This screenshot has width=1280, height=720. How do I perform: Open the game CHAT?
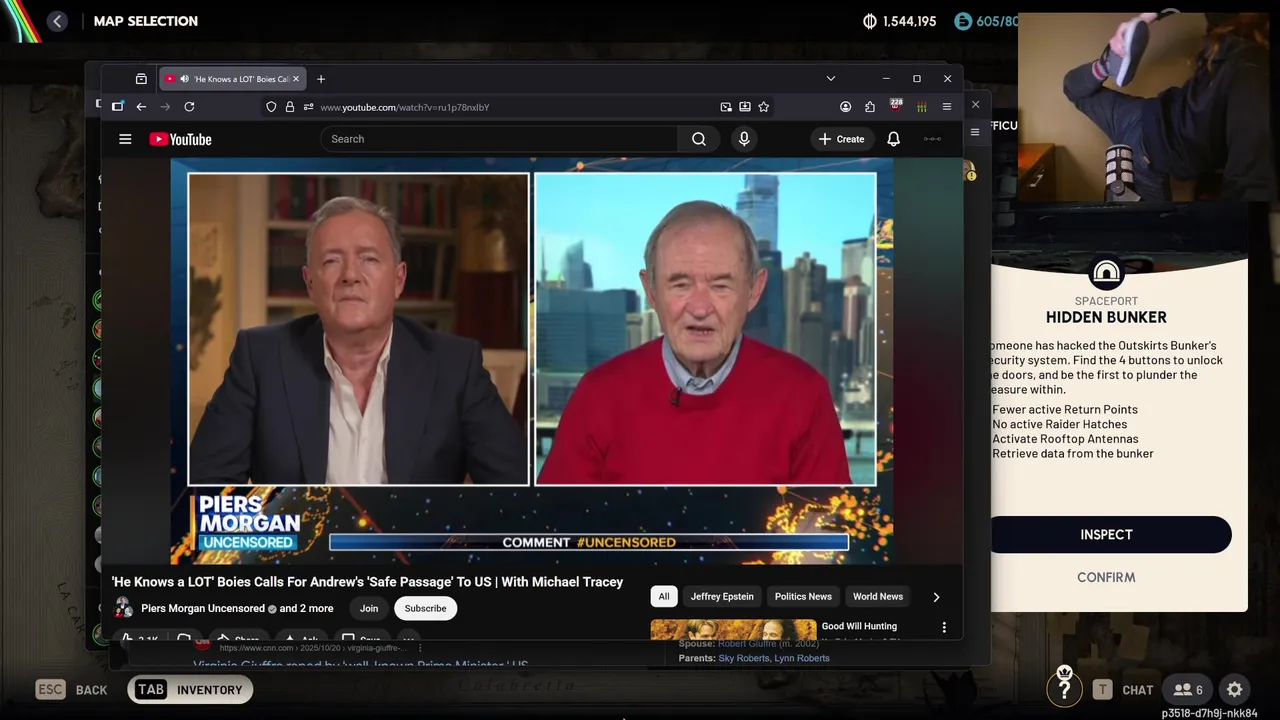pyautogui.click(x=1123, y=690)
